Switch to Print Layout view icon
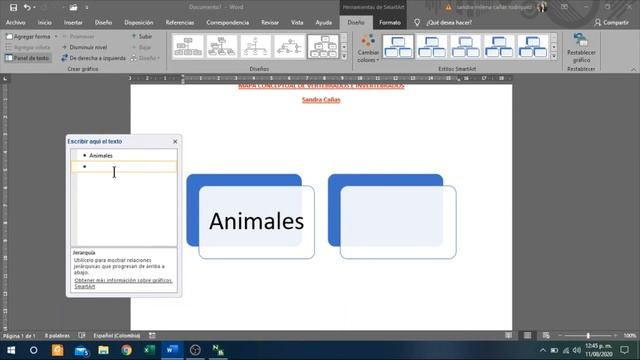The width and height of the screenshot is (640, 360). point(527,336)
